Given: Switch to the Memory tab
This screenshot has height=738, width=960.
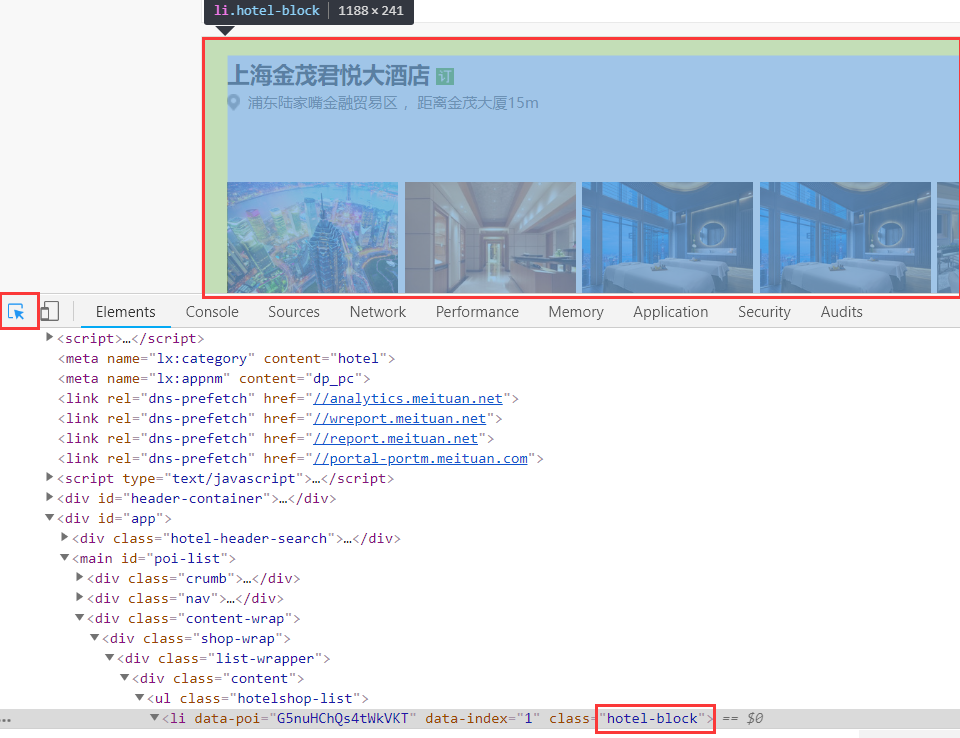Looking at the screenshot, I should click(576, 312).
